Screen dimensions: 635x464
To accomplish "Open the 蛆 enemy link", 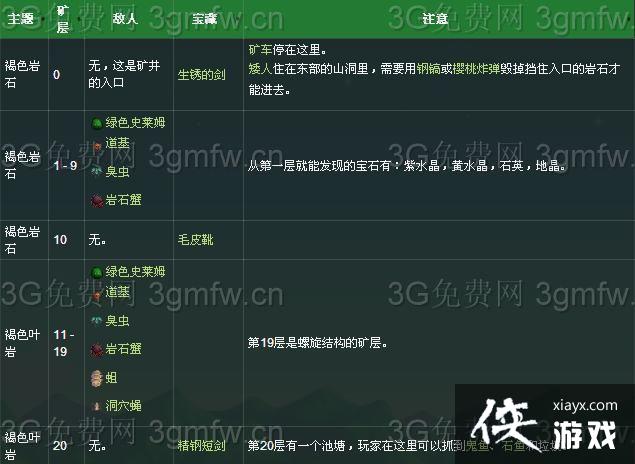I will [111, 378].
